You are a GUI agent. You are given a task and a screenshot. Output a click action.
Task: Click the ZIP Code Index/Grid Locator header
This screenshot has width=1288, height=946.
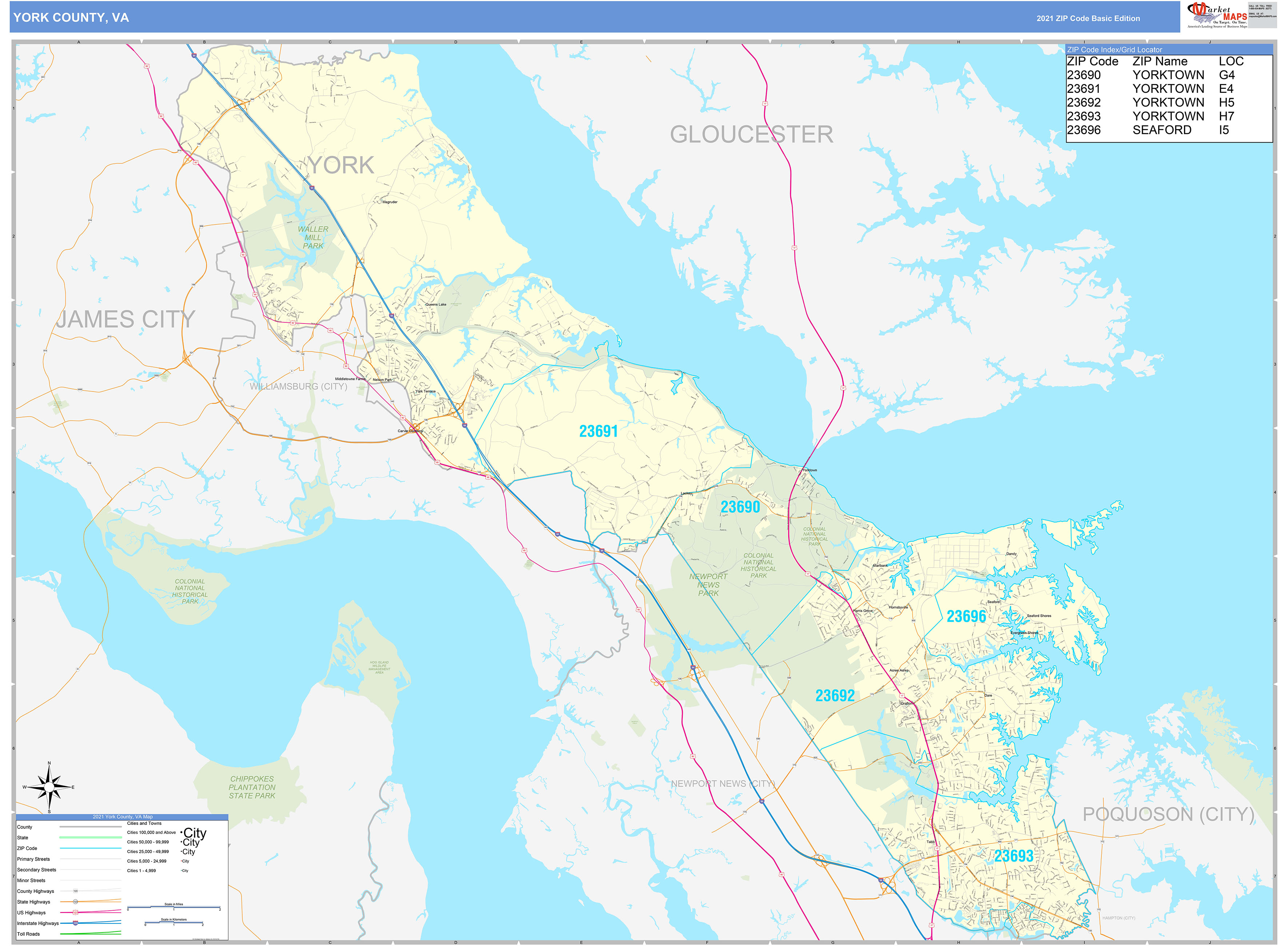pos(1114,50)
